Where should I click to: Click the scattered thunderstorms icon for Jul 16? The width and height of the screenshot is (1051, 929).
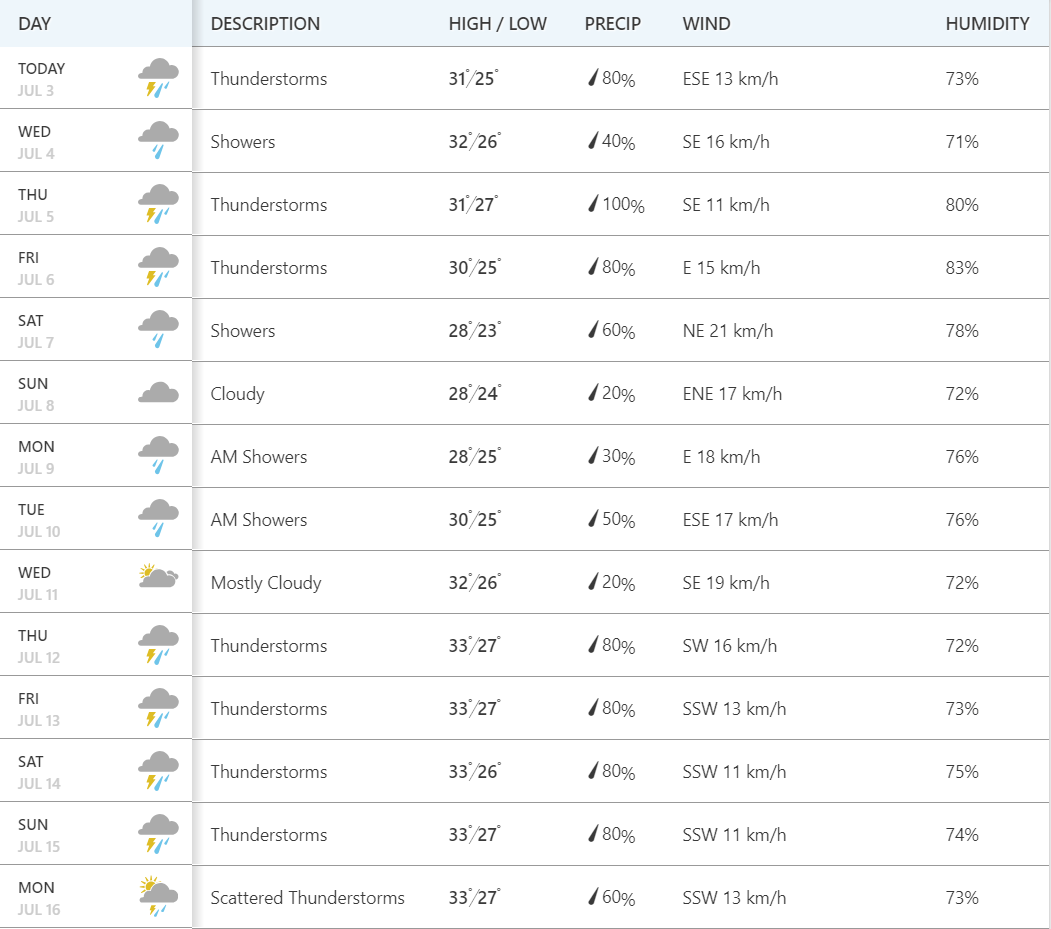[x=158, y=896]
